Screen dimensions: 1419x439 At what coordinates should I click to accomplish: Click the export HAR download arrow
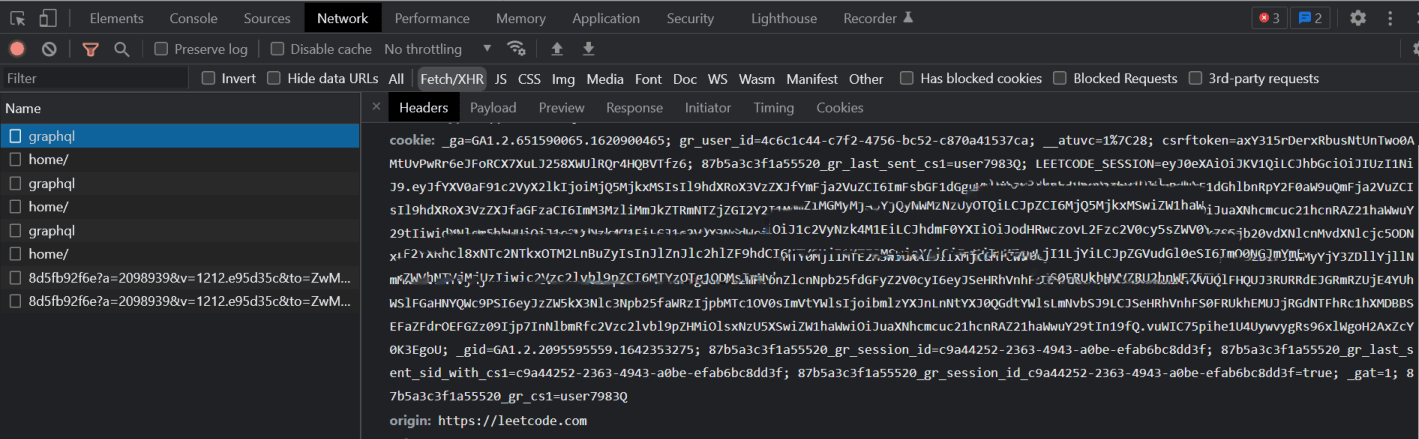click(x=589, y=49)
